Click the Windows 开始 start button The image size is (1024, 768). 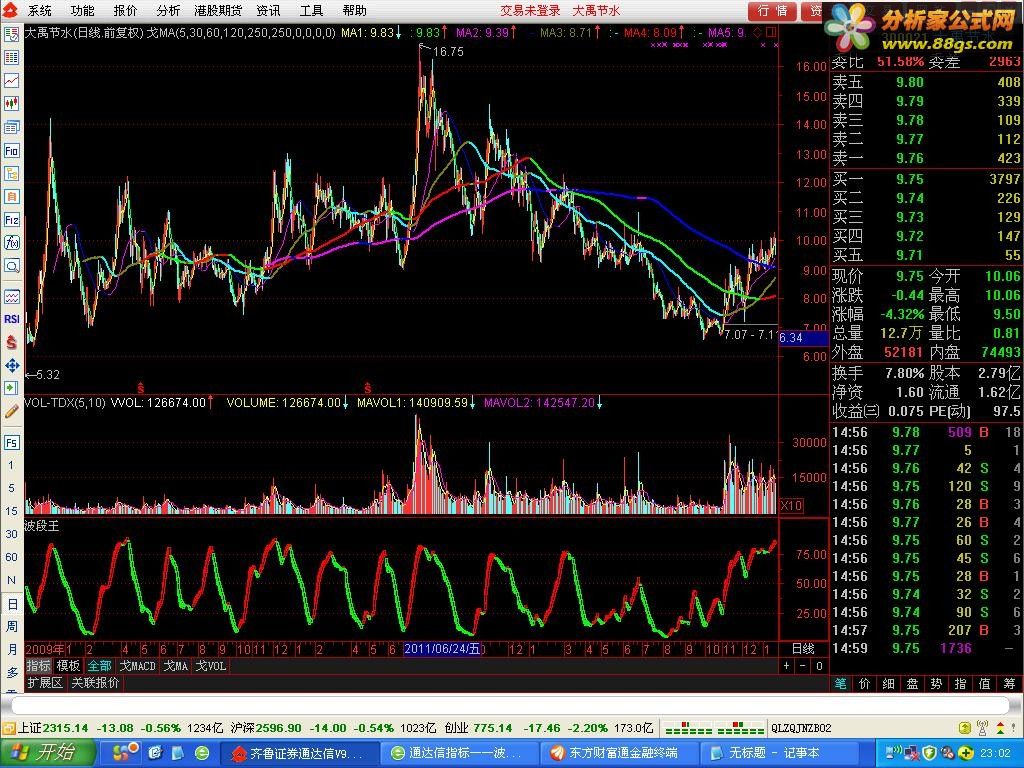tap(47, 753)
